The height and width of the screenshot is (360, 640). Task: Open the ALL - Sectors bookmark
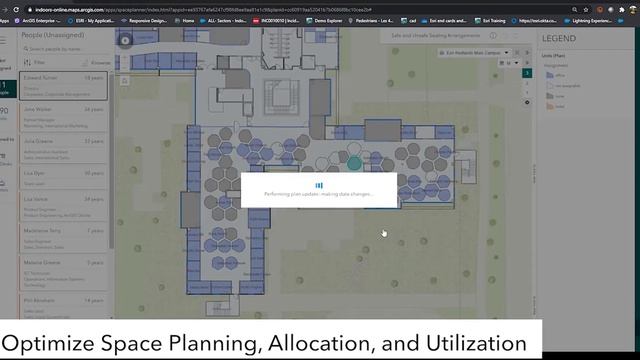(x=223, y=20)
